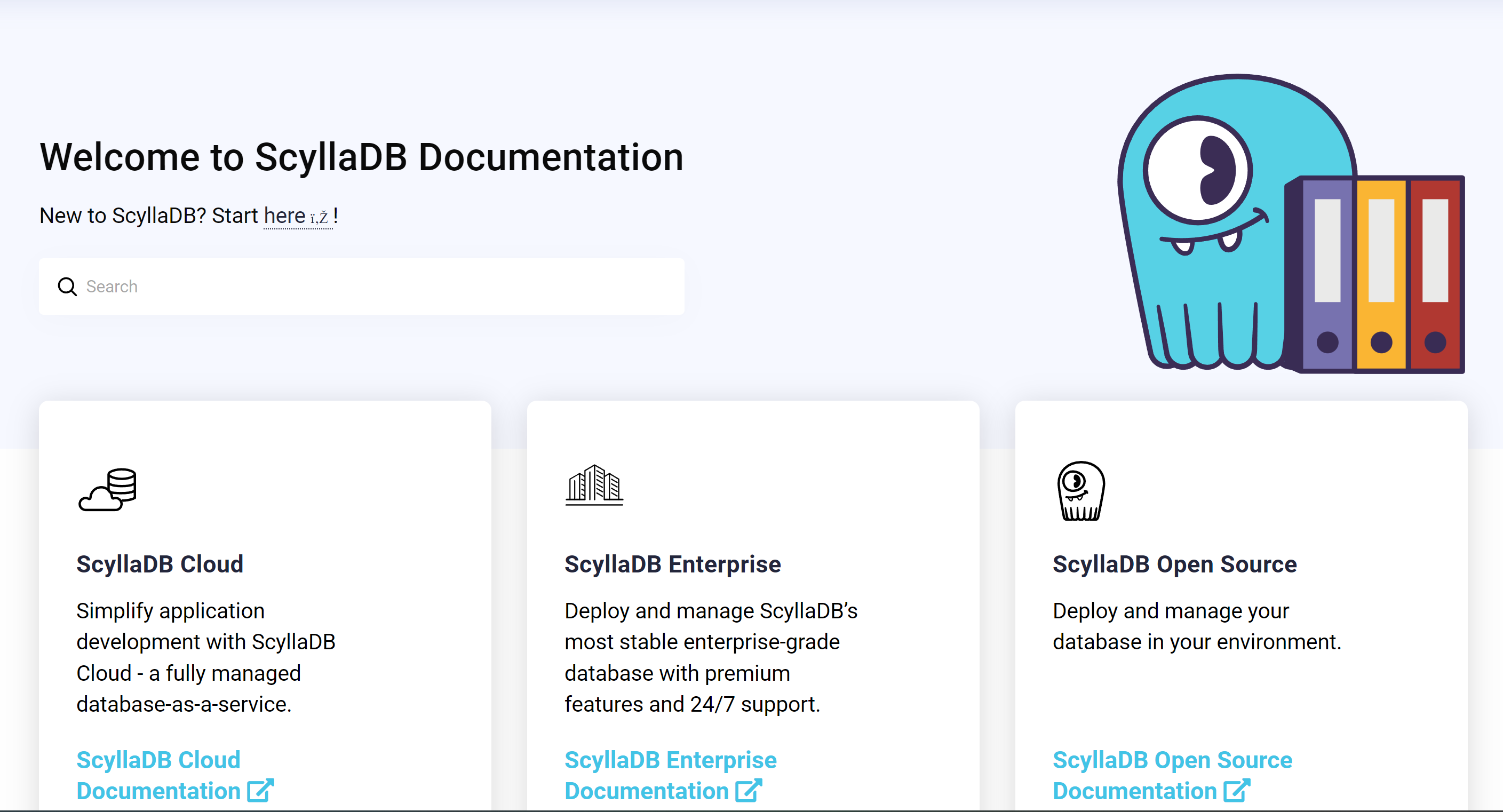Click the 'ScyllaDB Cloud' card heading
Screen dimensions: 1503x812
click(x=160, y=564)
